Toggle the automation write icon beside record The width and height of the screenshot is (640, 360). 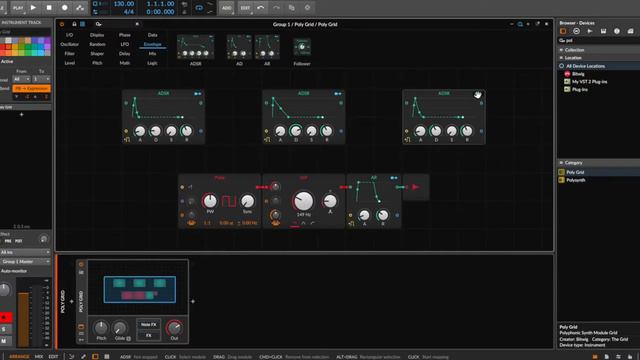tap(80, 7)
